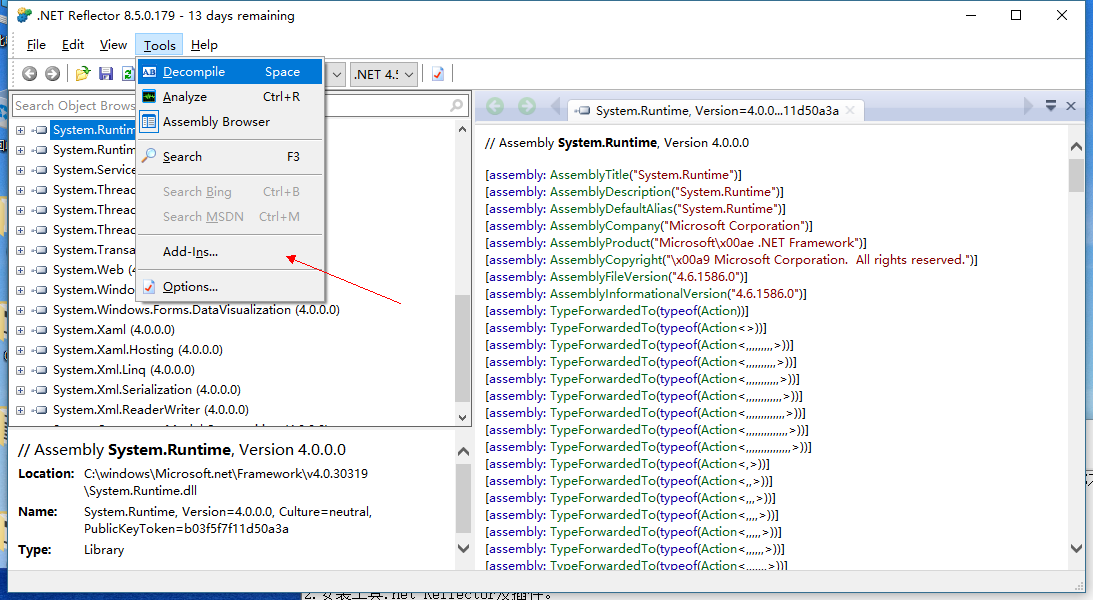Open the Help menu
The width and height of the screenshot is (1093, 600).
pyautogui.click(x=204, y=45)
